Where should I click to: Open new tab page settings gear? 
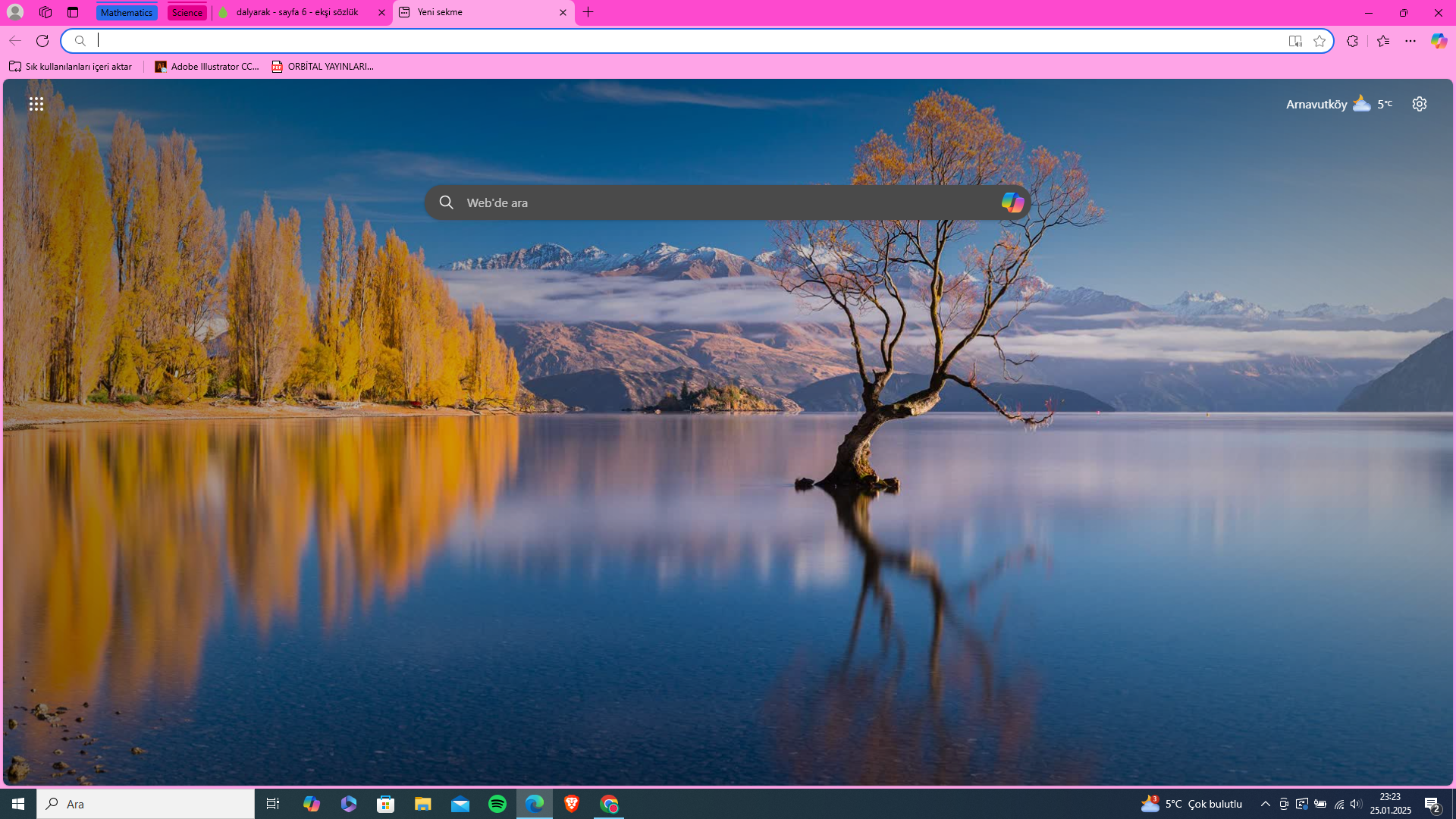(1420, 104)
